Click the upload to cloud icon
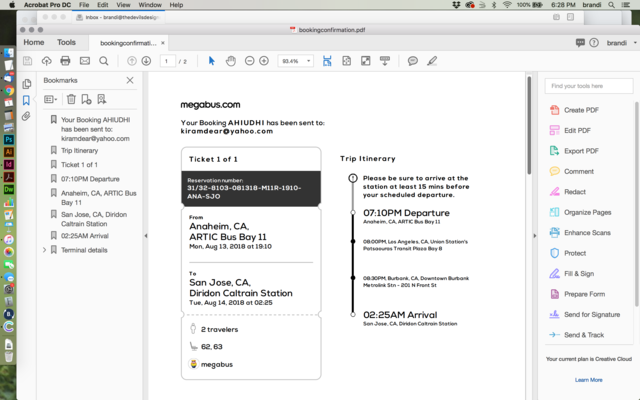This screenshot has height=400, width=640. coord(47,61)
